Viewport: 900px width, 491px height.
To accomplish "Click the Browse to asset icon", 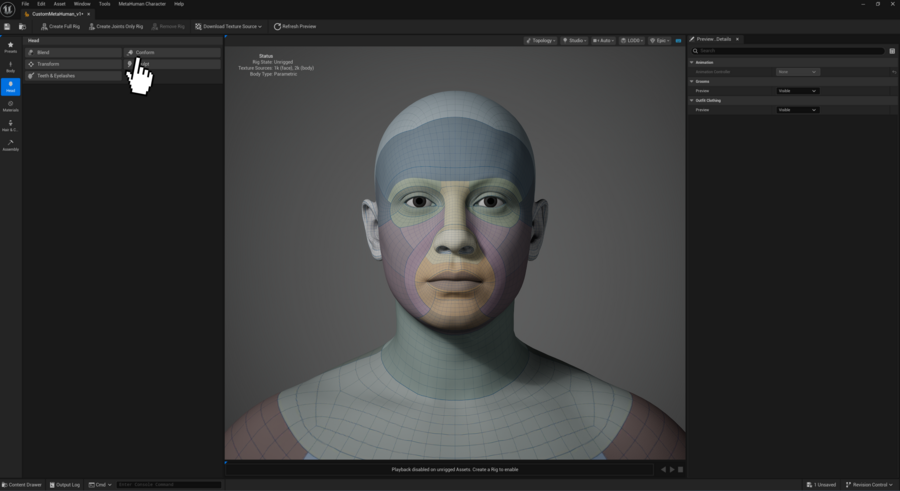I will coord(22,27).
